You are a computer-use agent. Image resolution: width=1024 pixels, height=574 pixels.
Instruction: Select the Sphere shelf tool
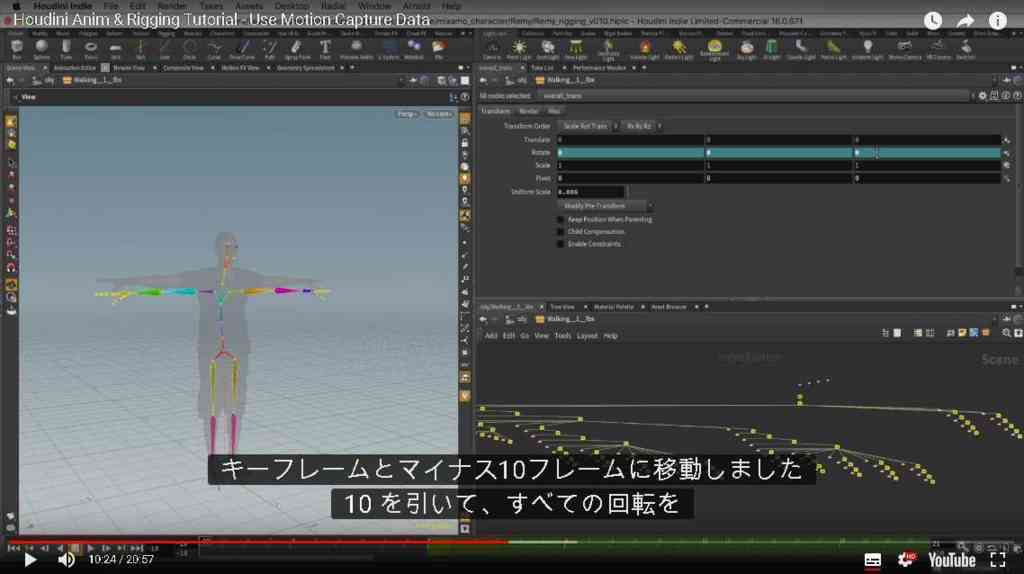pos(41,48)
